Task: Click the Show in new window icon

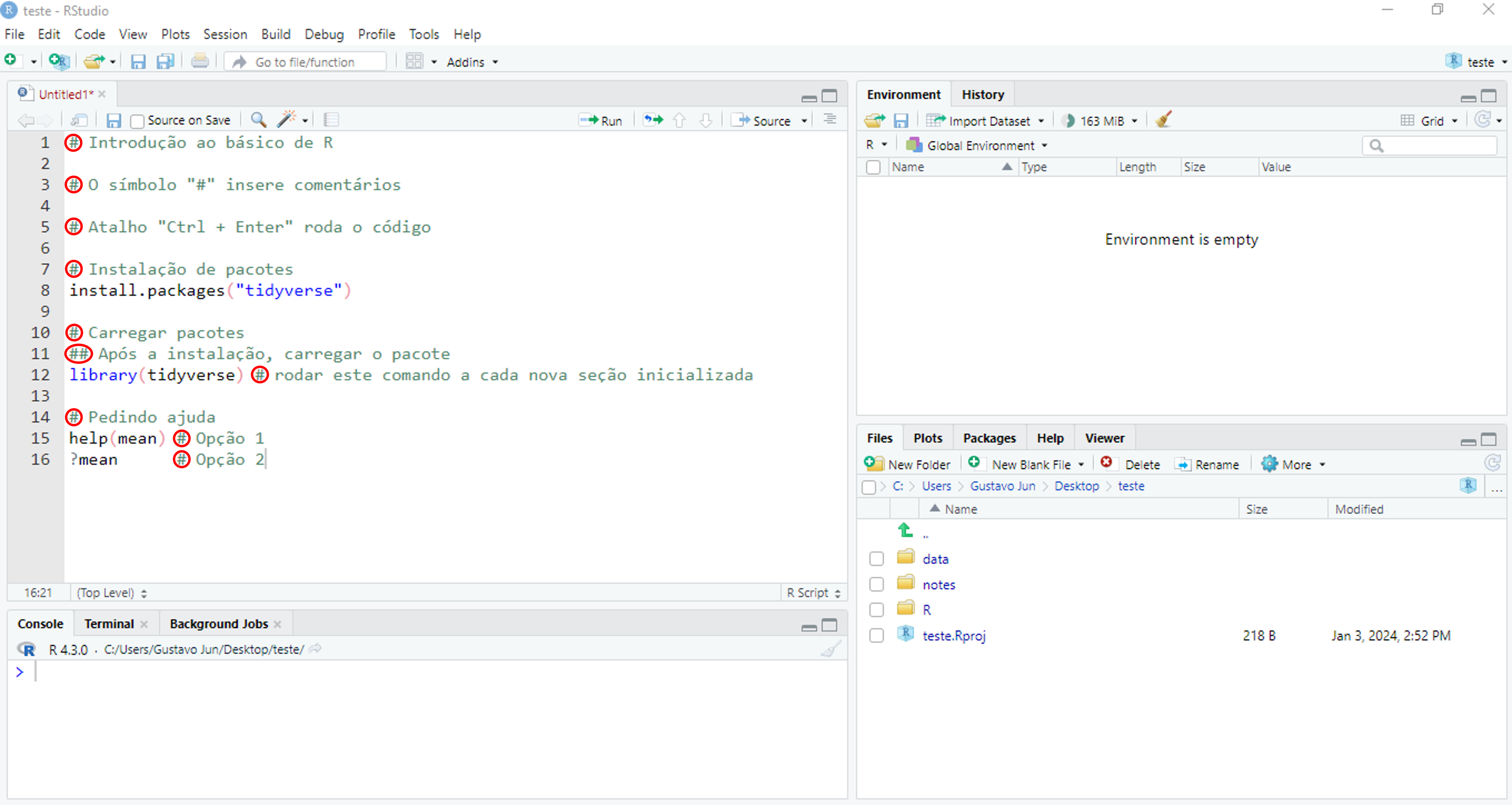Action: coord(79,120)
